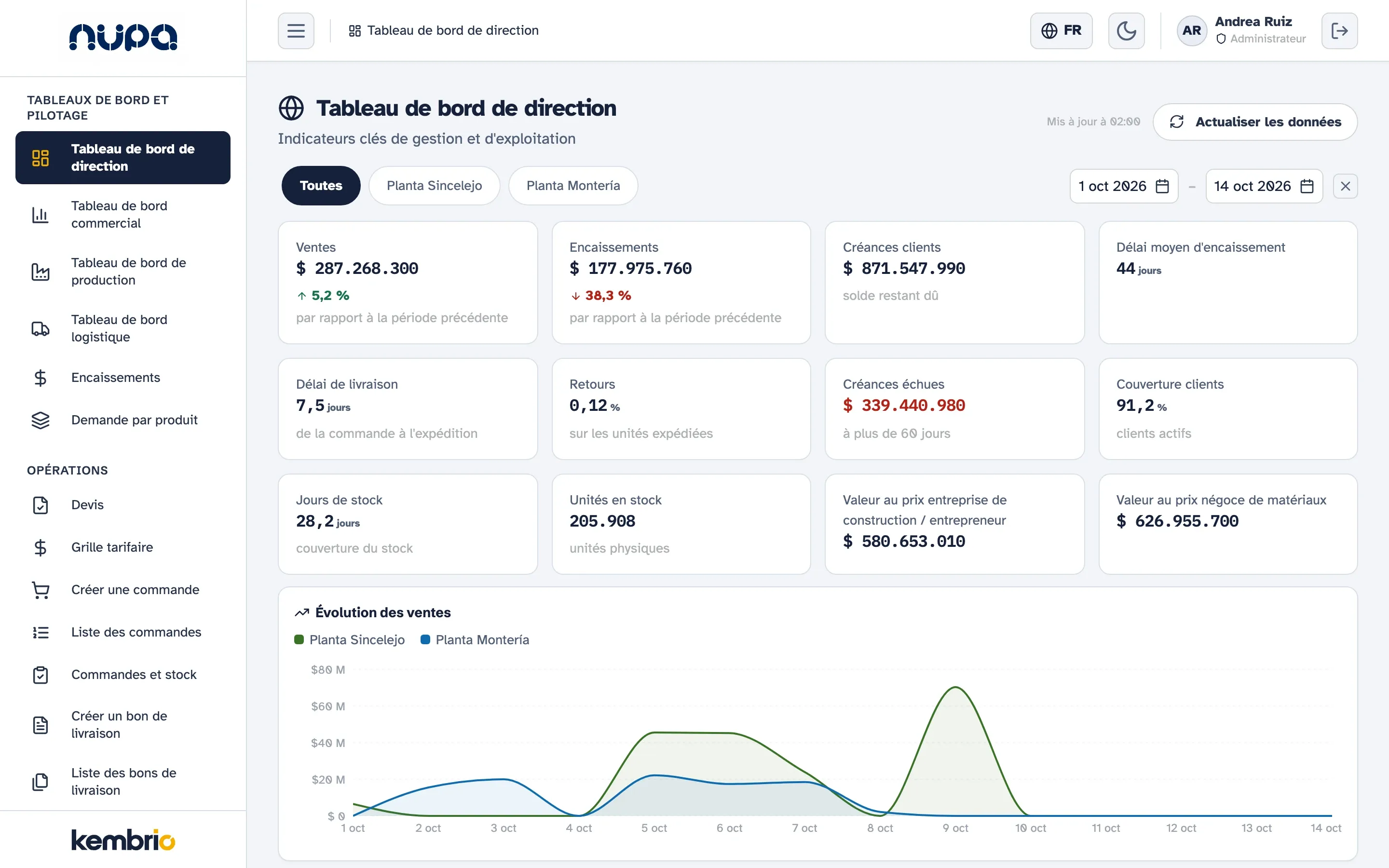Viewport: 1389px width, 868px height.
Task: Click the Délai moyen d'encaissement 44 jours value
Action: (x=1138, y=269)
